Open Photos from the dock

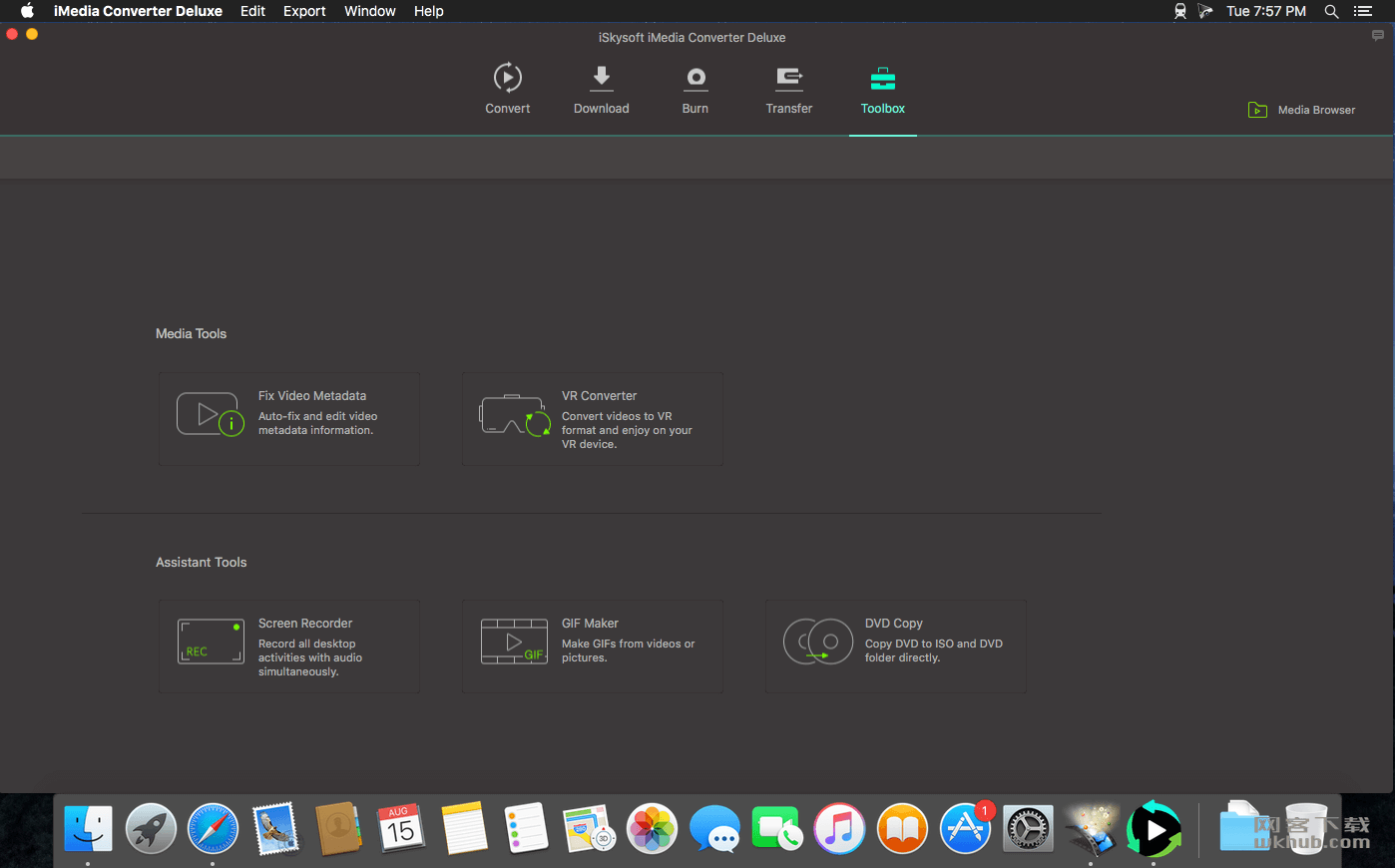tap(652, 829)
